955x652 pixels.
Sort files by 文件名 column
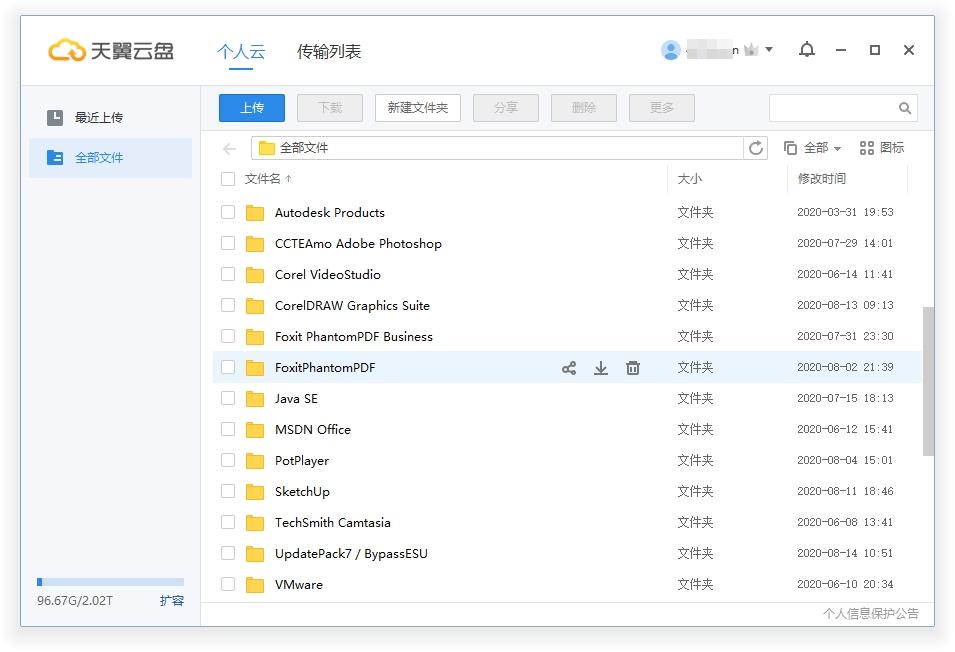coord(262,178)
